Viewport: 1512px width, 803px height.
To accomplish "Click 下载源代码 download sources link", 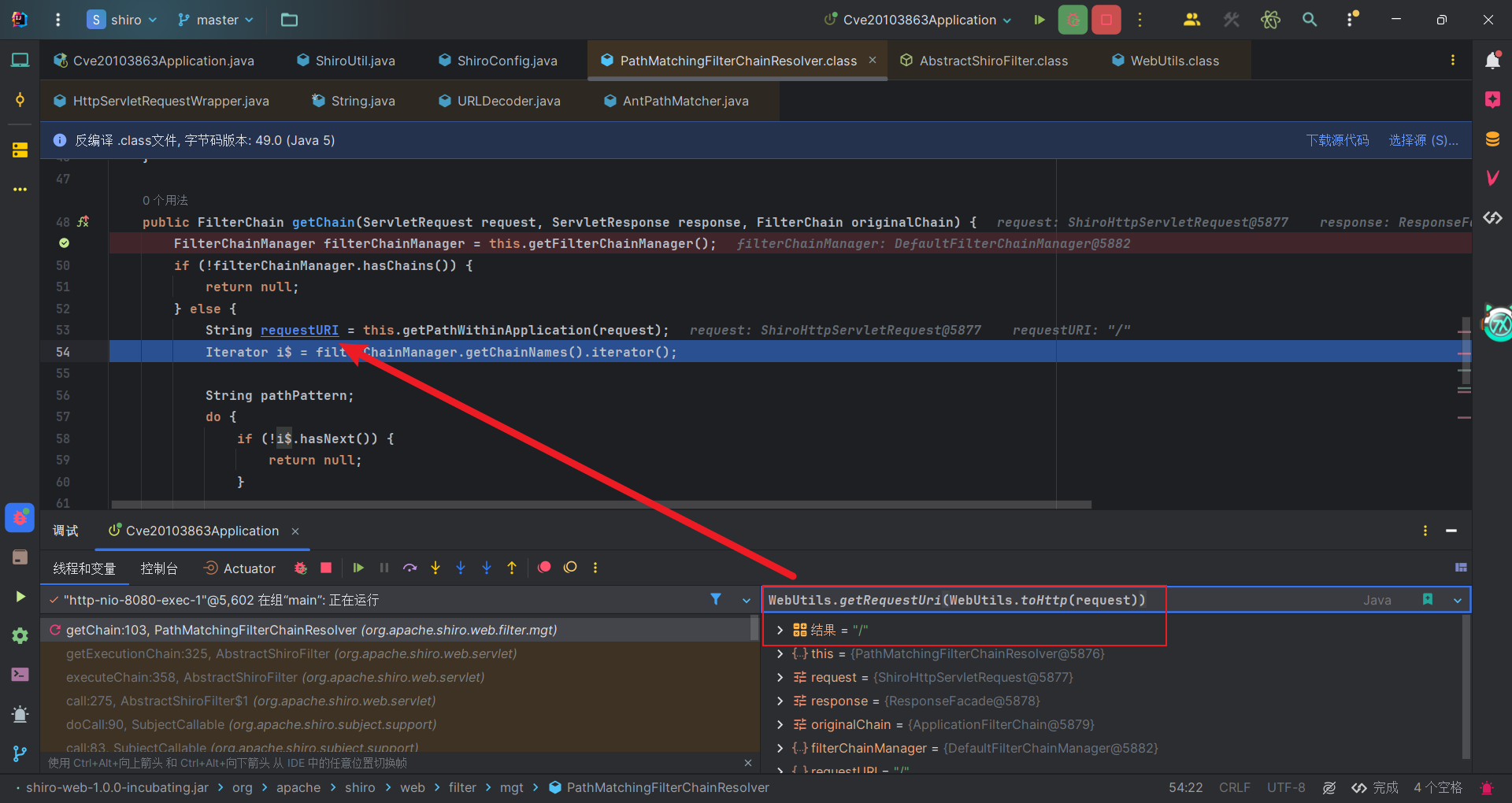I will (x=1337, y=140).
